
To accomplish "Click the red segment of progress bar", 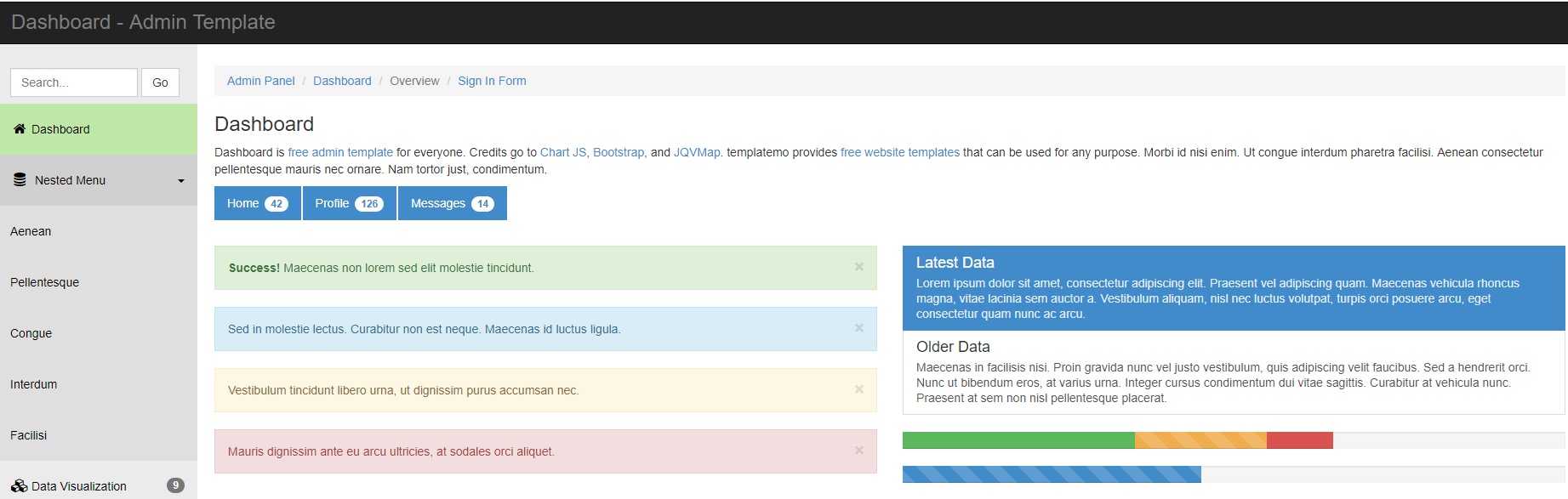I will pyautogui.click(x=1299, y=440).
